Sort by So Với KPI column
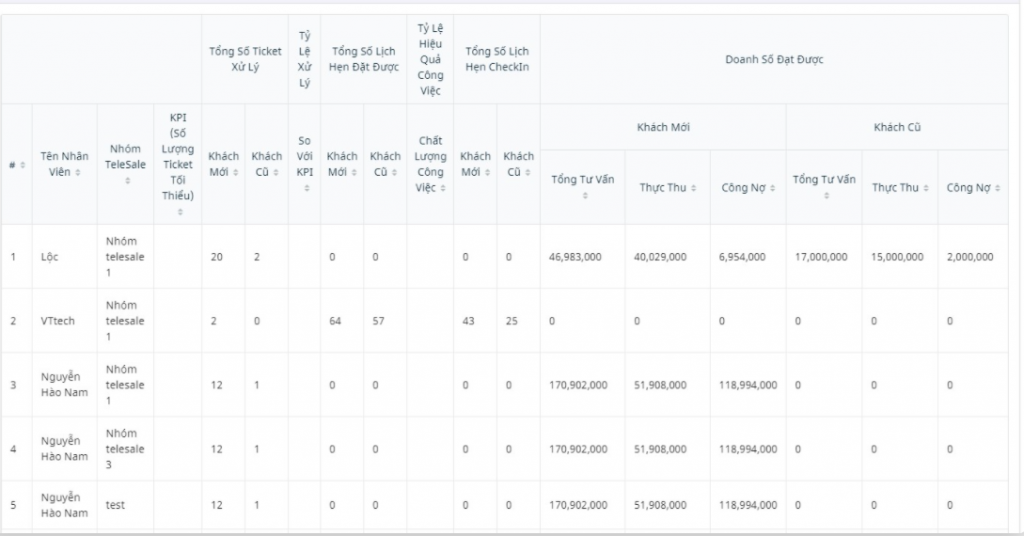Screen dimensions: 1024x536 (305, 189)
